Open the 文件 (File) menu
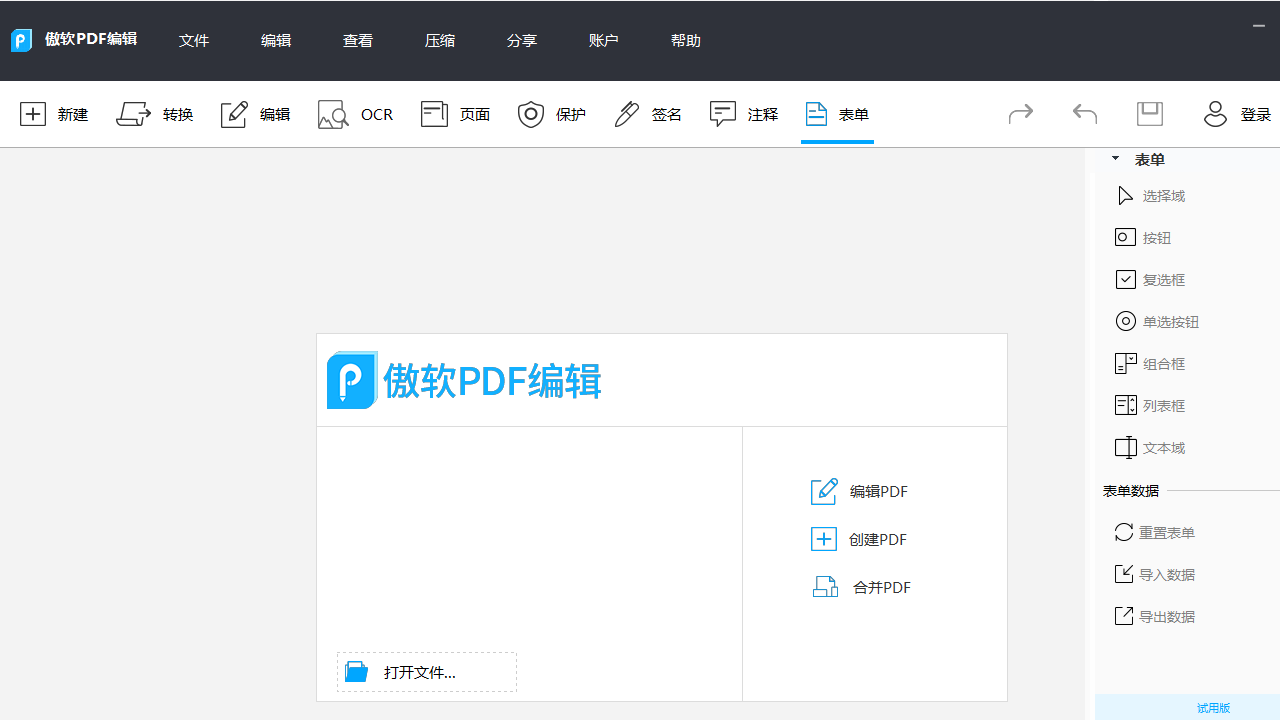Screen dimensions: 1280x720 [194, 40]
